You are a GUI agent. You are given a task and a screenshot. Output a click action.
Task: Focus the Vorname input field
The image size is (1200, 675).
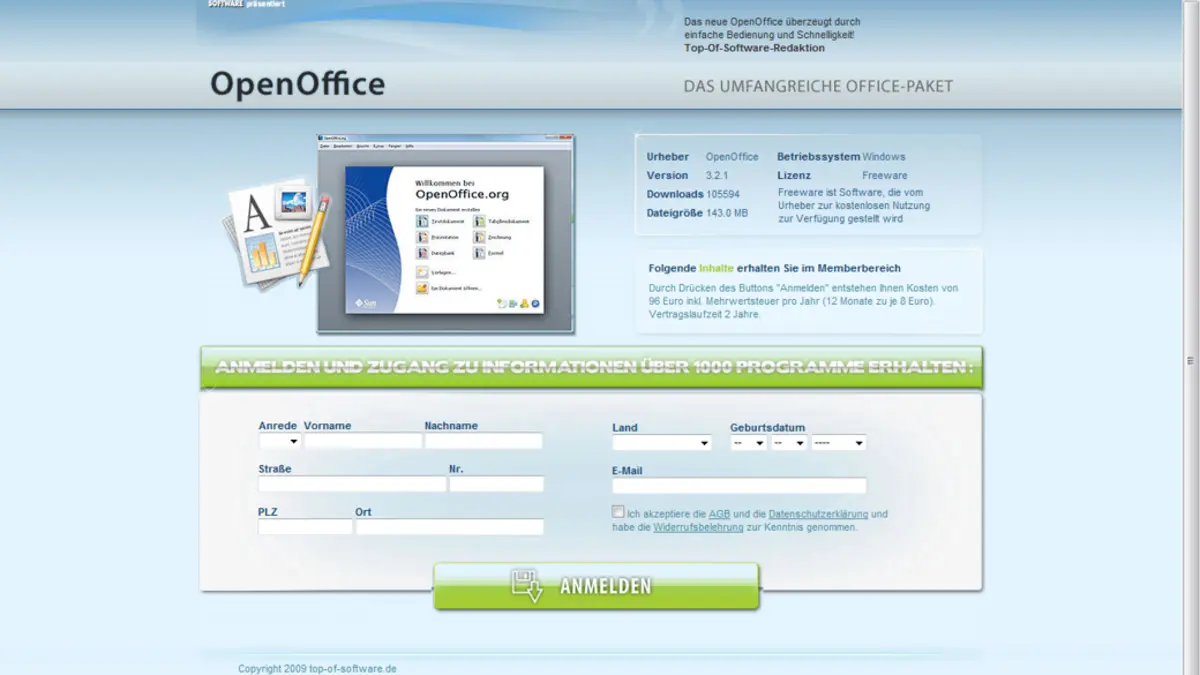(363, 441)
